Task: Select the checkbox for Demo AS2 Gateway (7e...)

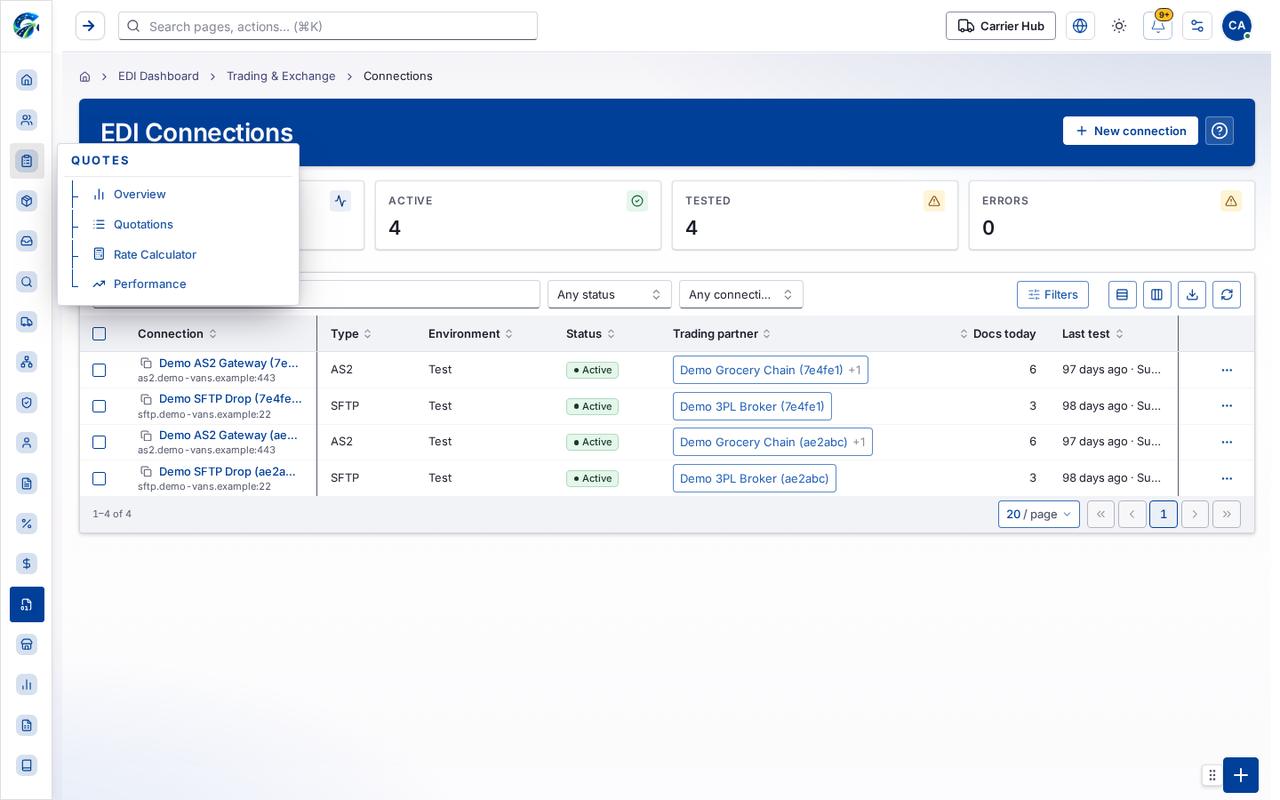Action: click(99, 370)
